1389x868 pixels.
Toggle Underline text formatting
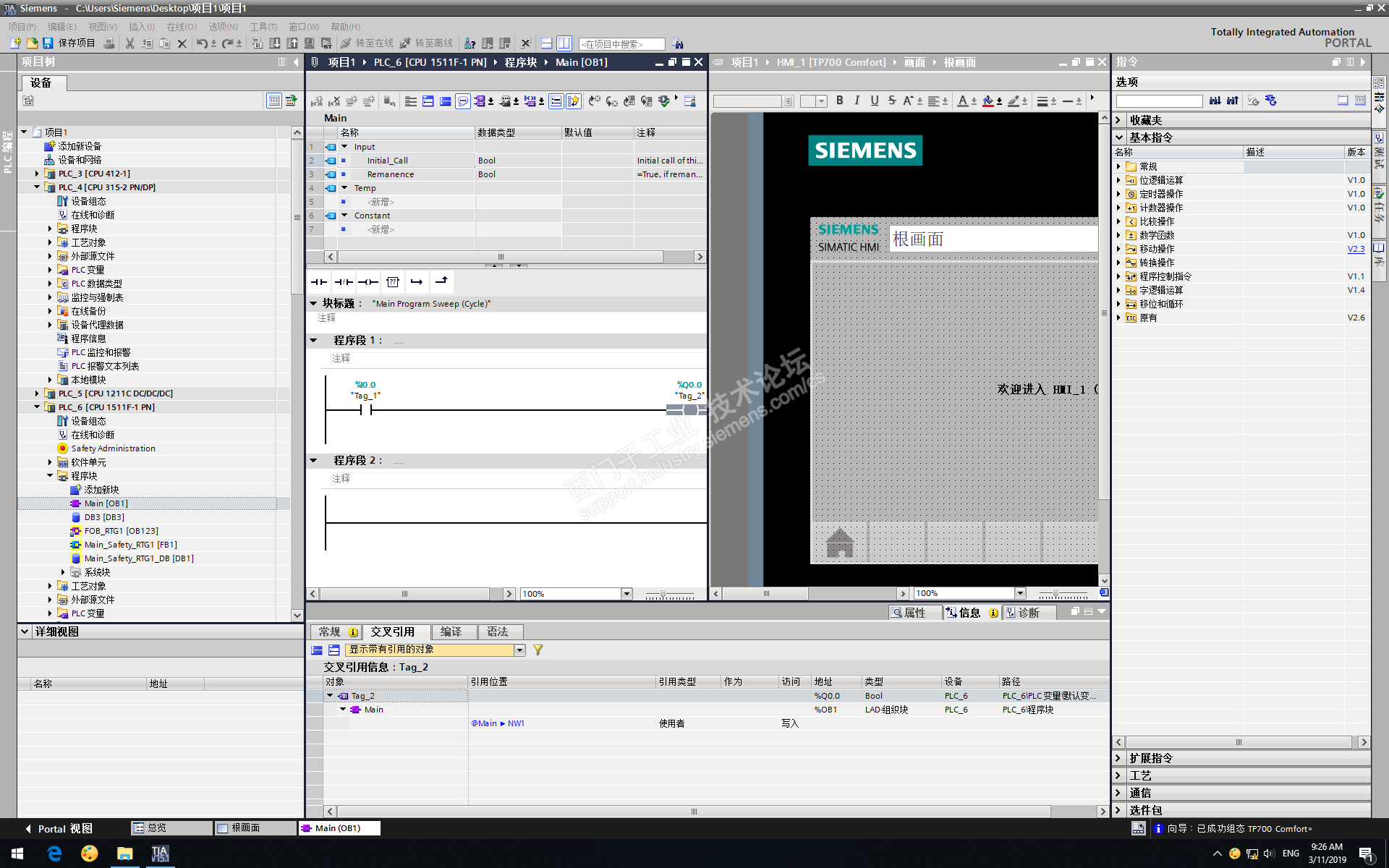[x=874, y=101]
